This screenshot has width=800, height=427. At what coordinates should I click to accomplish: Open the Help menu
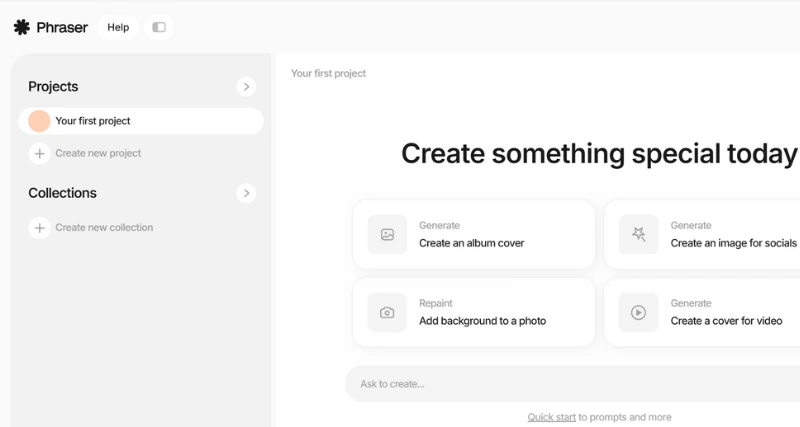click(118, 27)
